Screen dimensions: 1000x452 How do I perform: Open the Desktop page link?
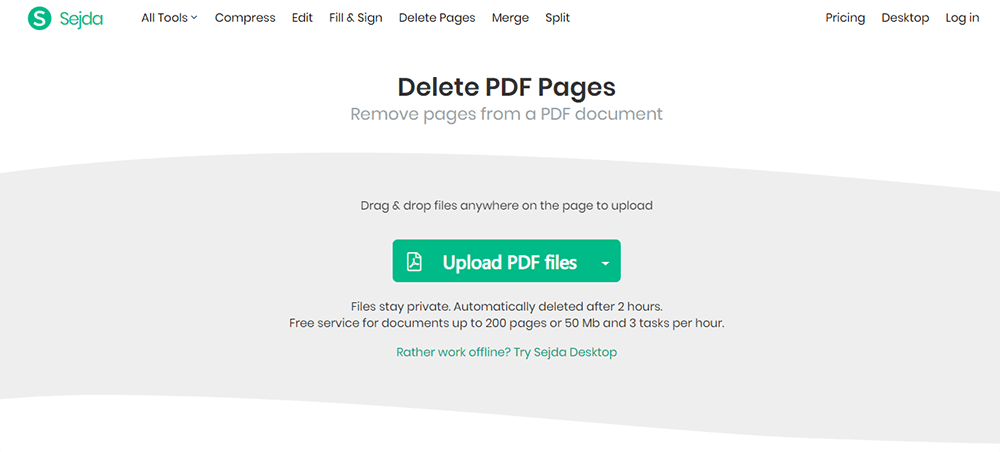[x=905, y=18]
